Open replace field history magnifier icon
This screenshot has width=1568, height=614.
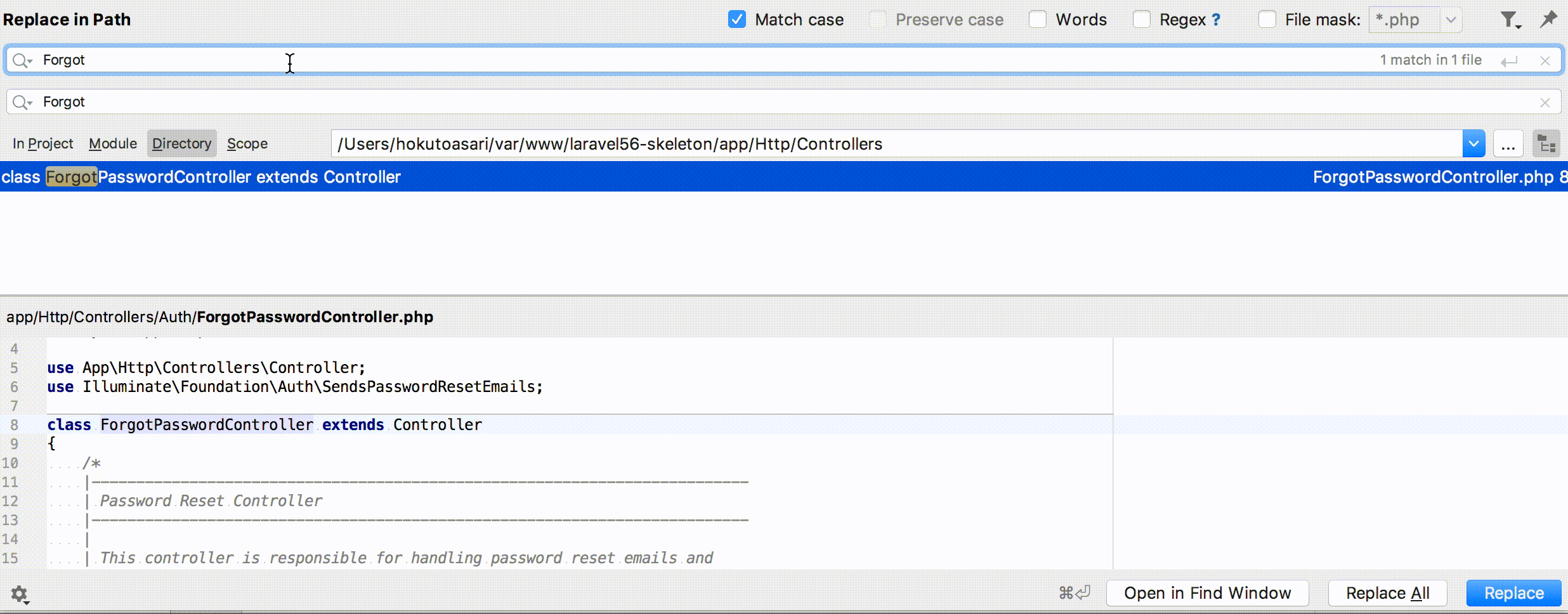21,101
